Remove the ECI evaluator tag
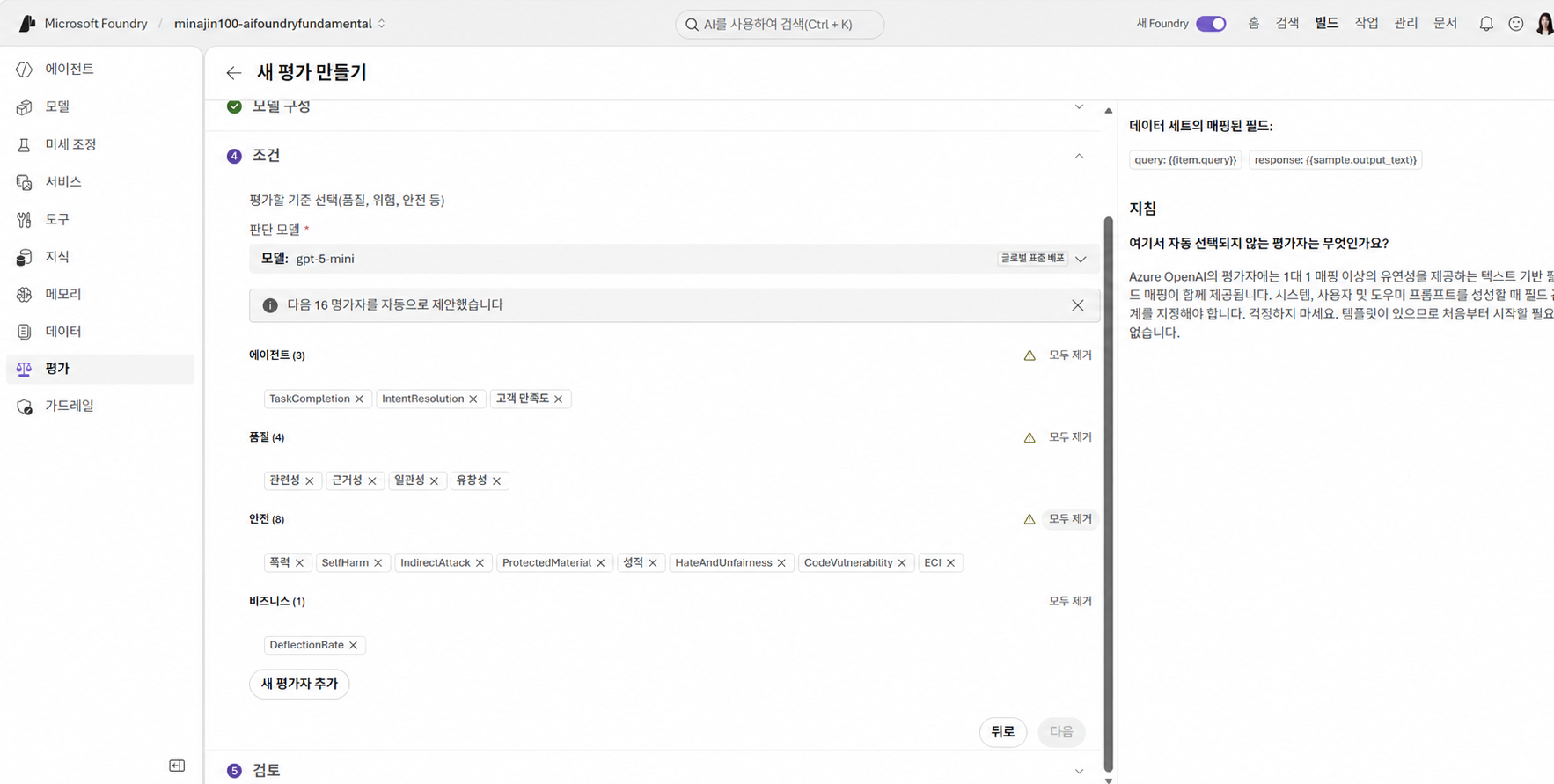The image size is (1554, 784). [951, 563]
